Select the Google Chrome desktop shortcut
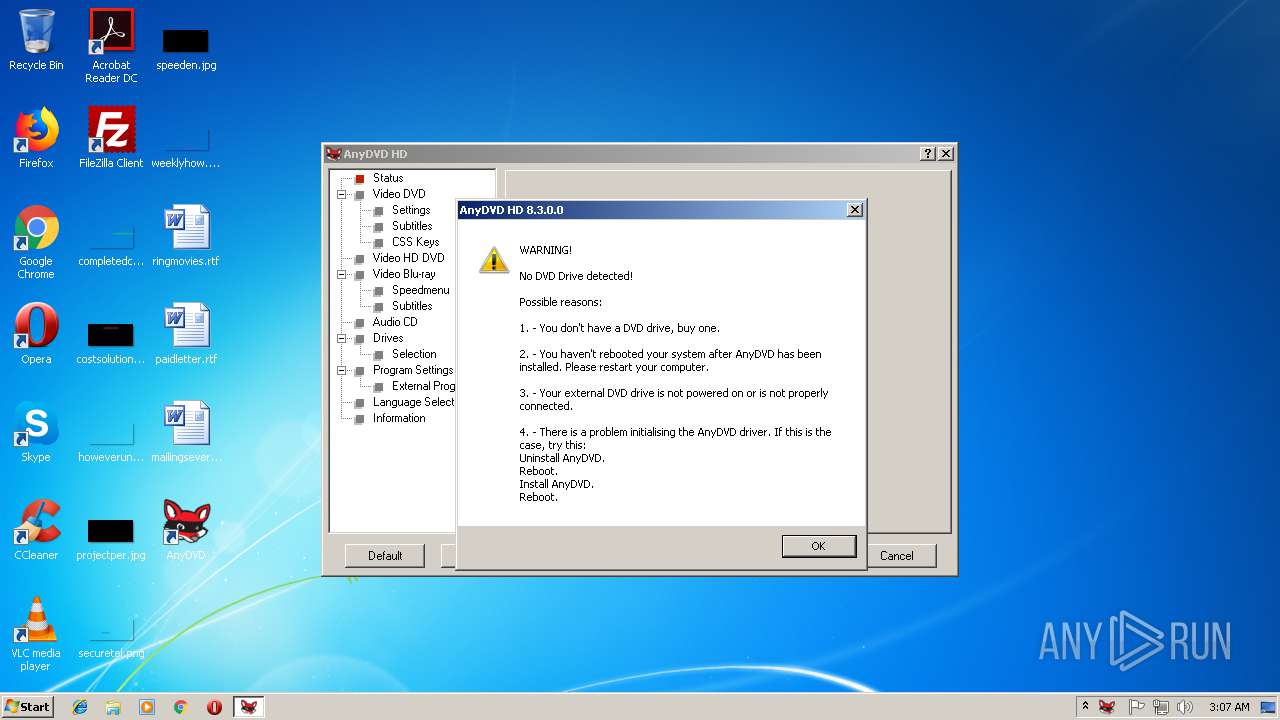This screenshot has width=1280, height=720. [36, 243]
